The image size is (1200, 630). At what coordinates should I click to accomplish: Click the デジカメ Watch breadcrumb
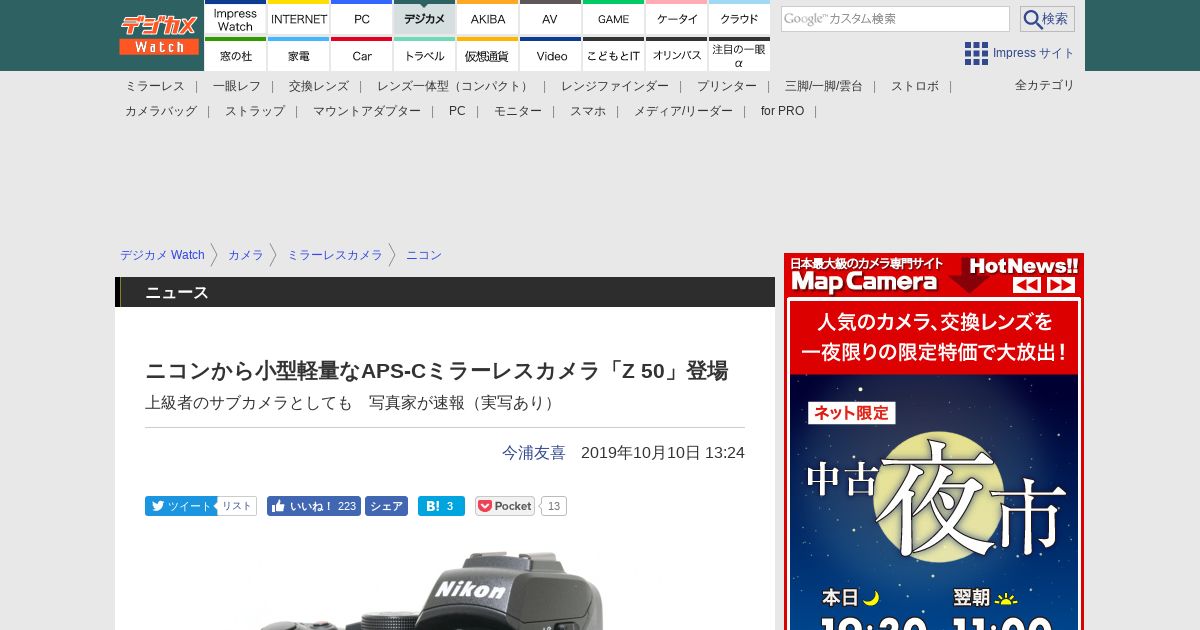[162, 255]
